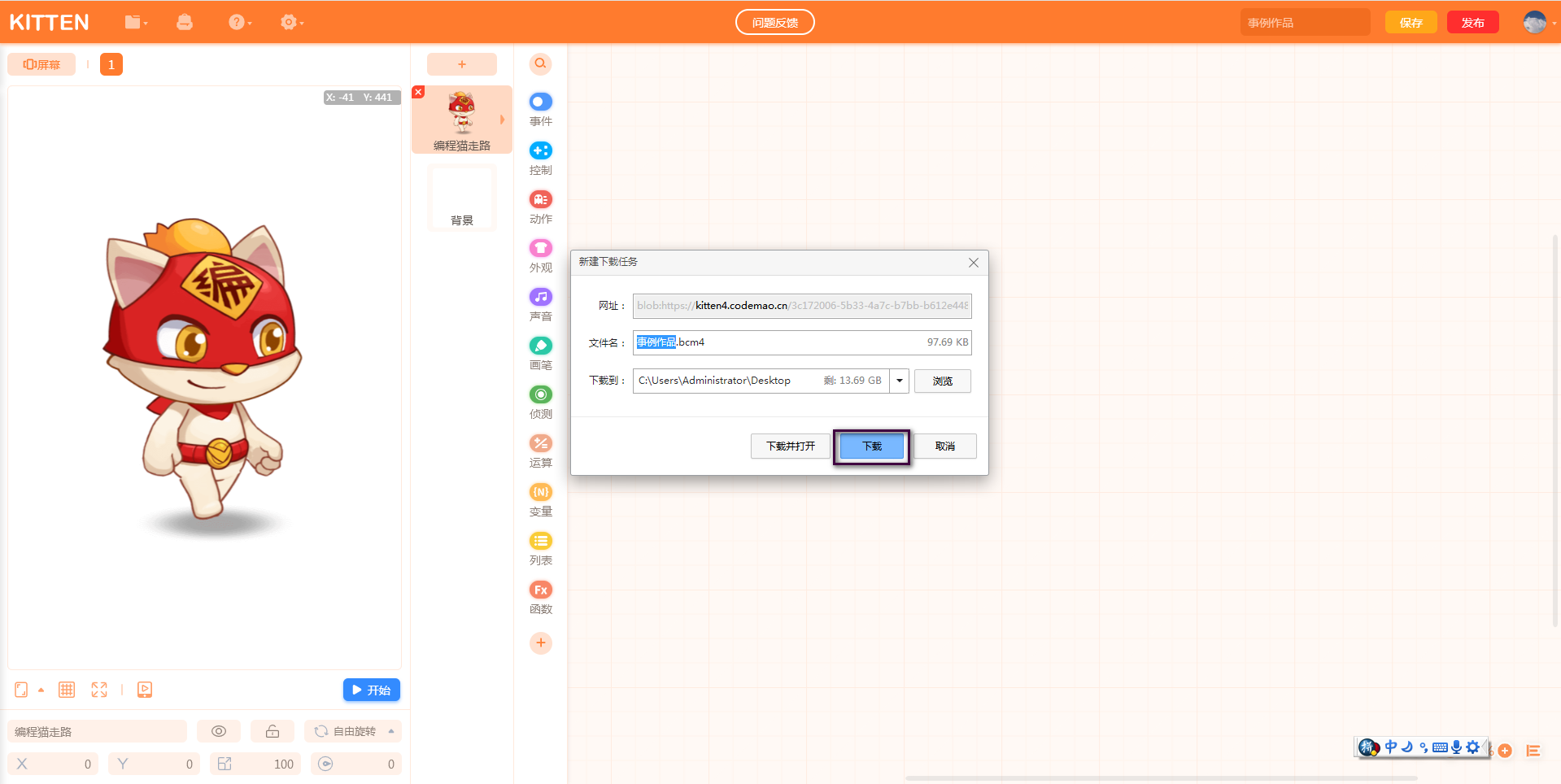Open the 侦测 (Sensing) block category

pyautogui.click(x=541, y=403)
